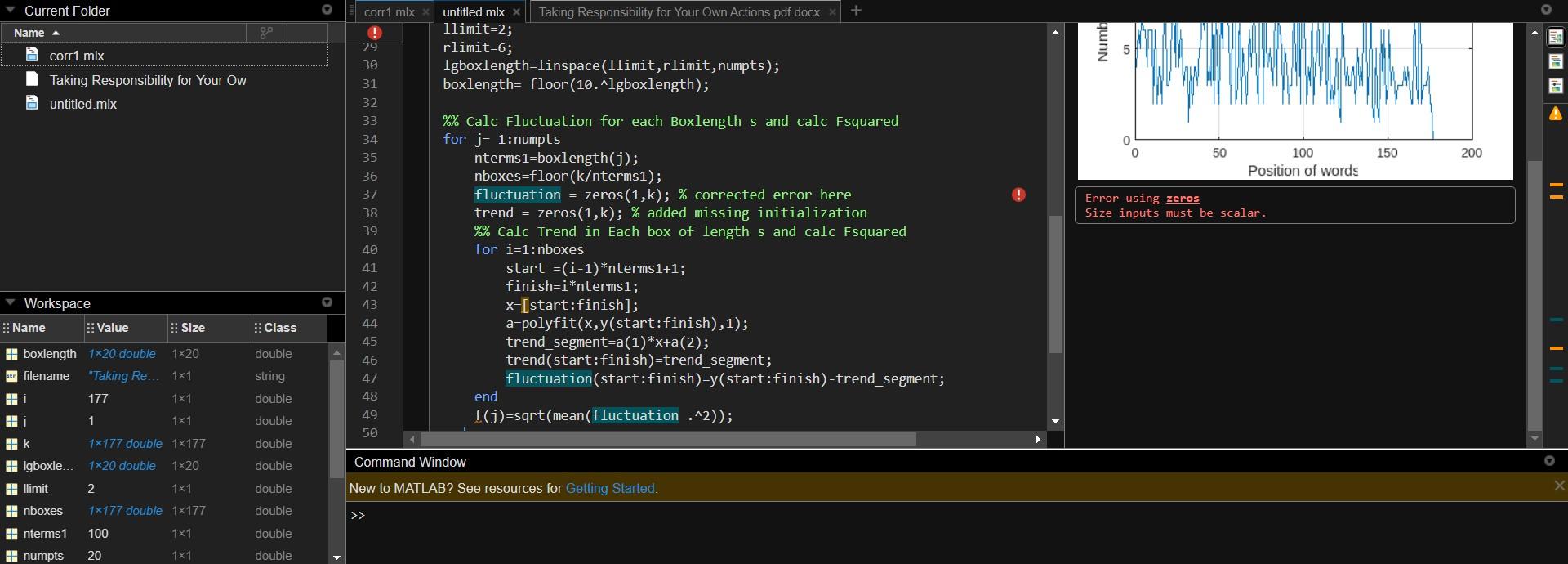The height and width of the screenshot is (564, 1568).
Task: Select untitled.mlx in Current Folder list
Action: [83, 104]
